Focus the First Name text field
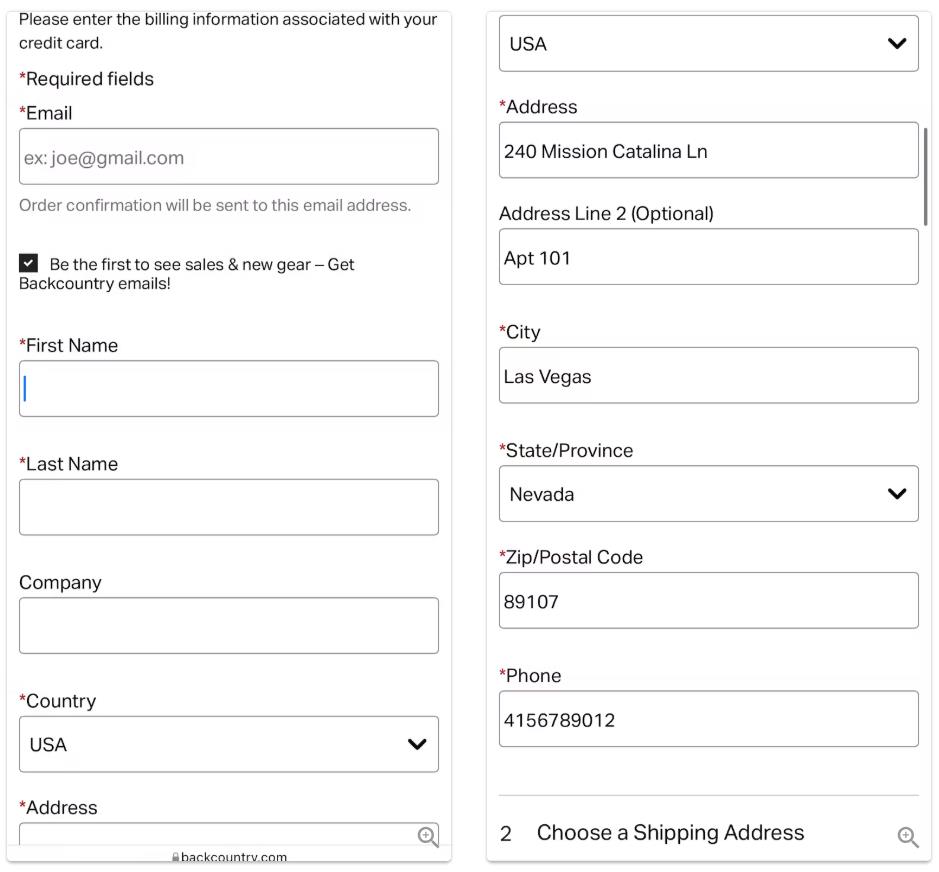 tap(228, 389)
